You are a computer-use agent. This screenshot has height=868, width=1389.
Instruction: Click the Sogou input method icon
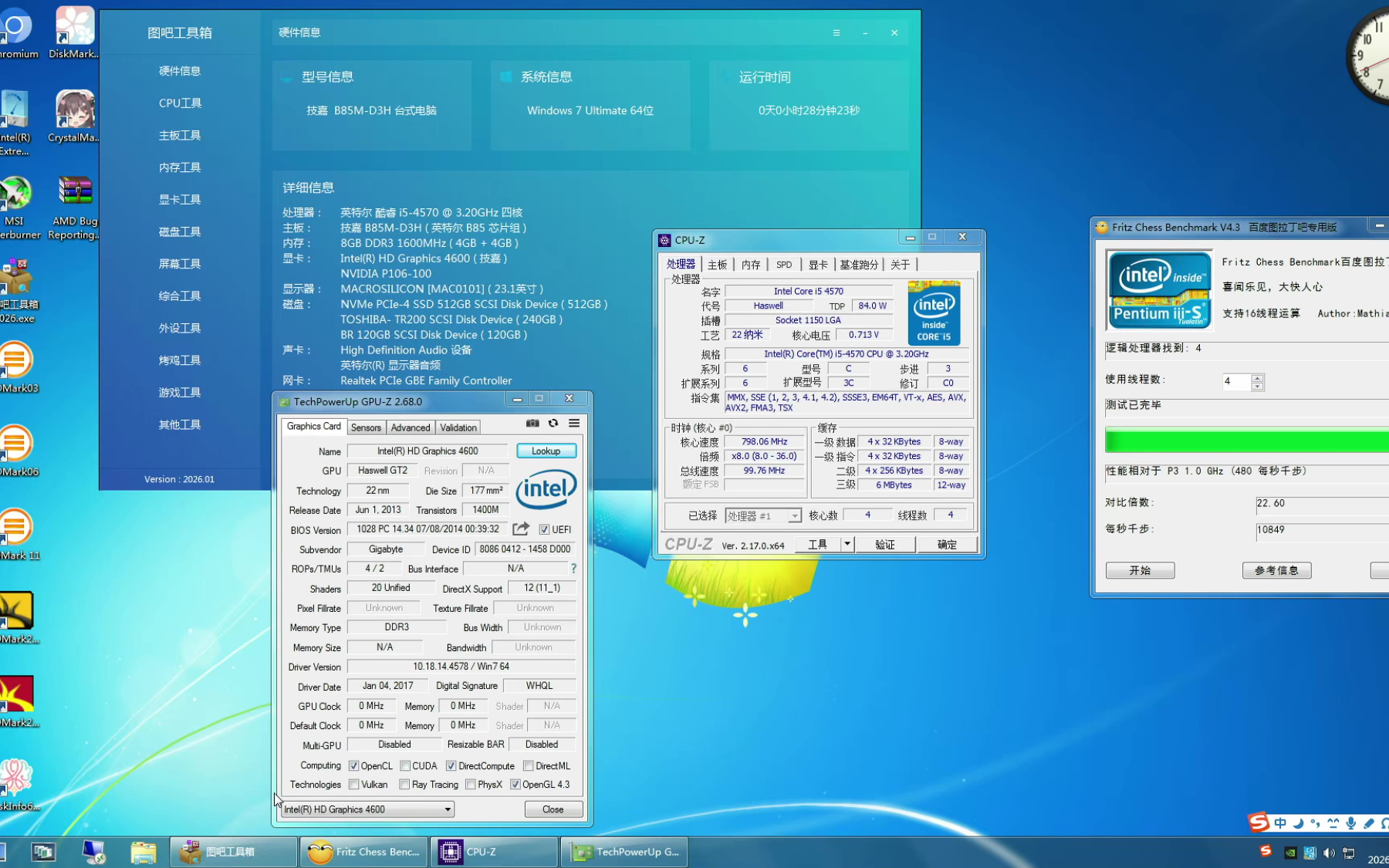(1259, 822)
